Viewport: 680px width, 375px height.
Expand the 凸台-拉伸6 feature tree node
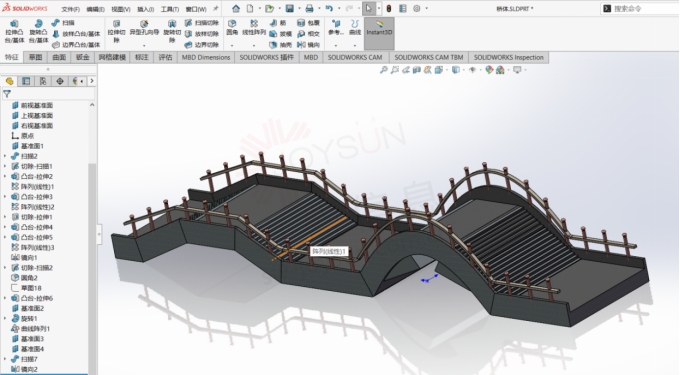[5, 298]
